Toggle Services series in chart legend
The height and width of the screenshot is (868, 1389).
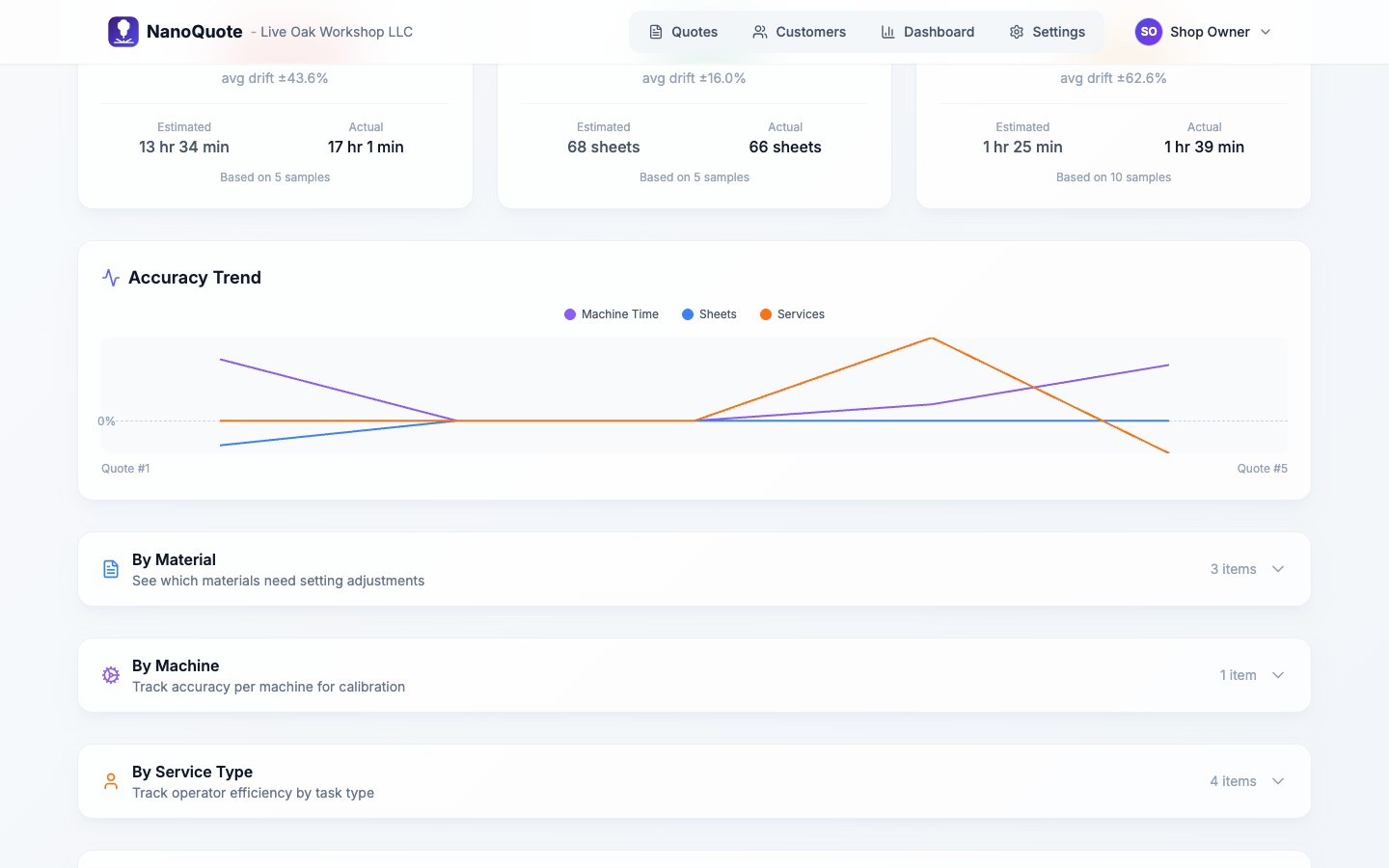[x=792, y=314]
